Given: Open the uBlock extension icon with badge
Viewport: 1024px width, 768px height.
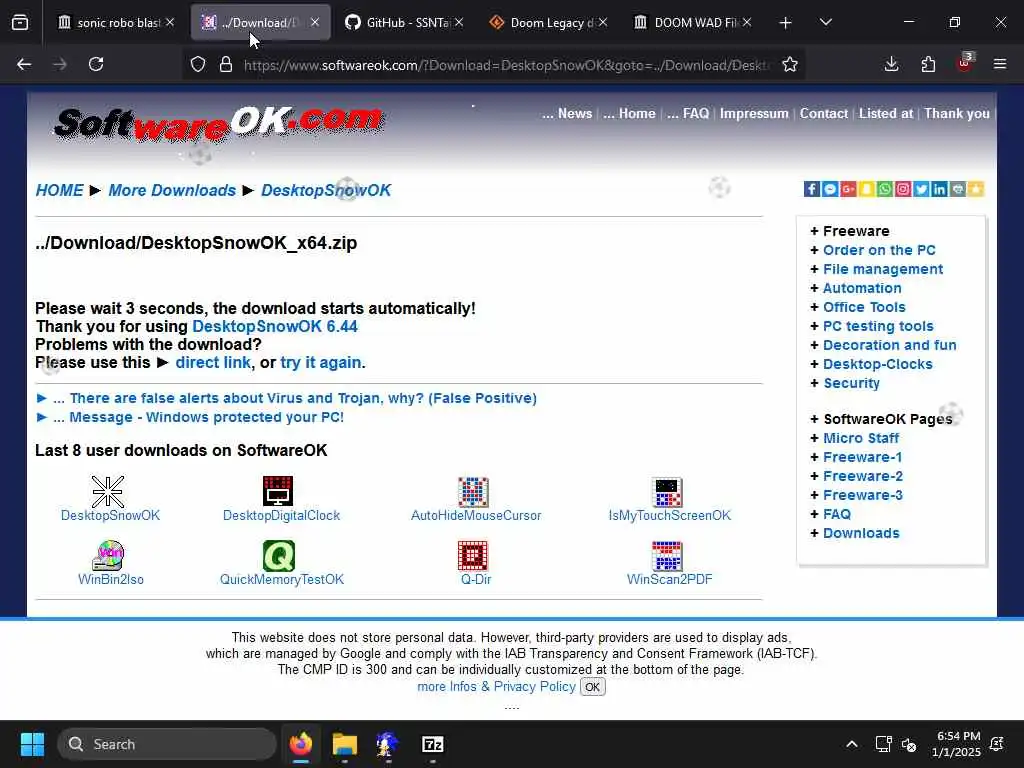Looking at the screenshot, I should [965, 63].
